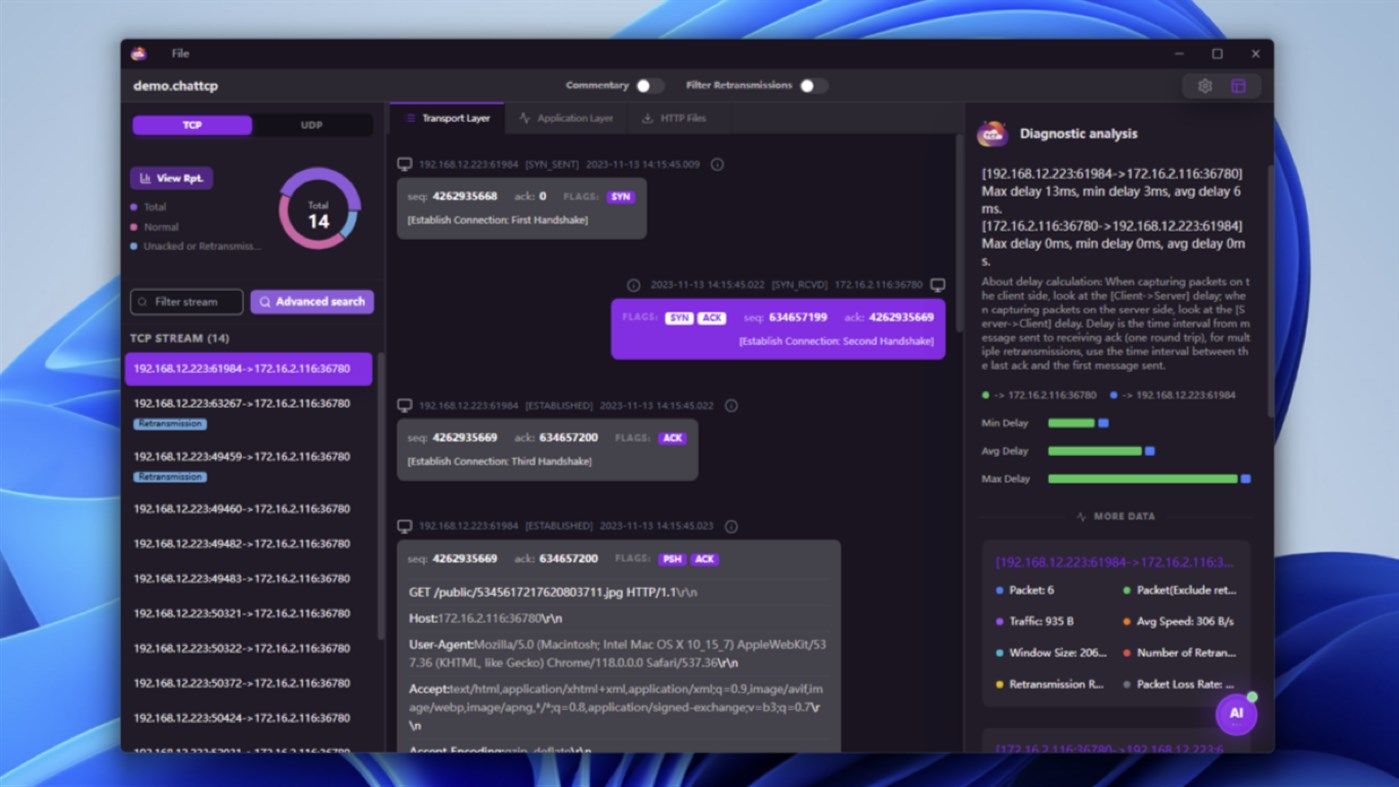The height and width of the screenshot is (787, 1399).
Task: Click the app logo in the title bar
Action: 139,54
